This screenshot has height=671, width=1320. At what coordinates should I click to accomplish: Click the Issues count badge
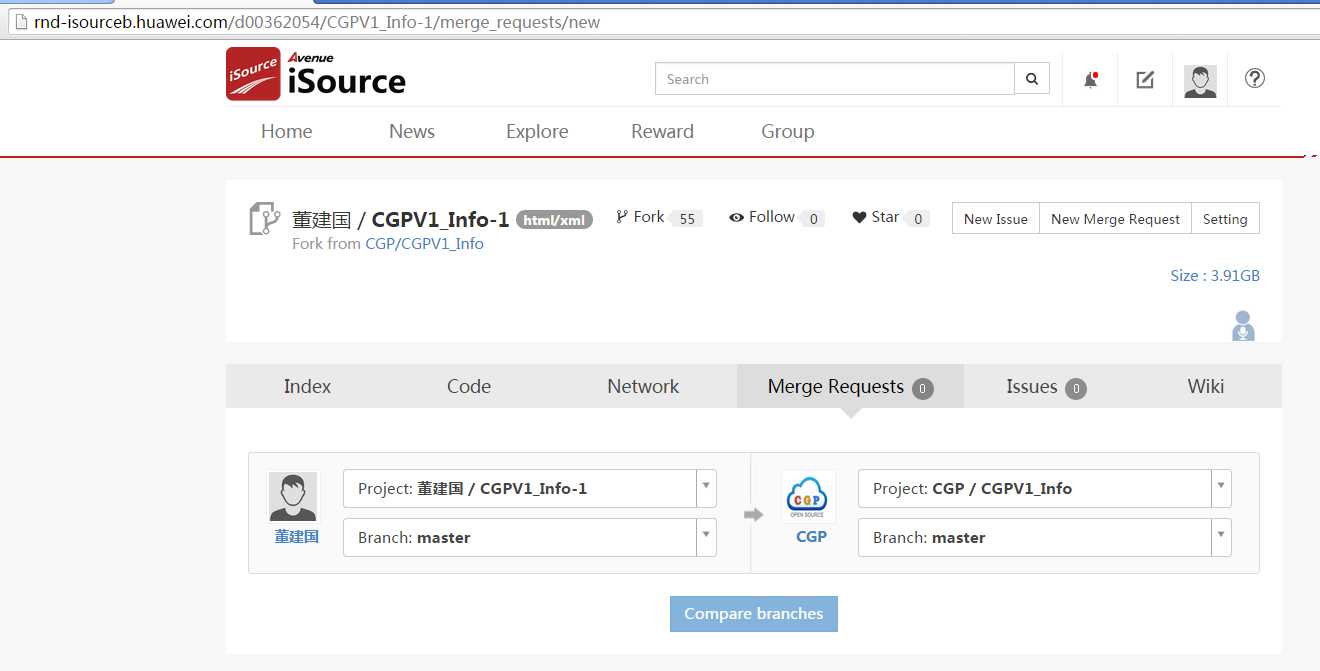coord(1076,388)
